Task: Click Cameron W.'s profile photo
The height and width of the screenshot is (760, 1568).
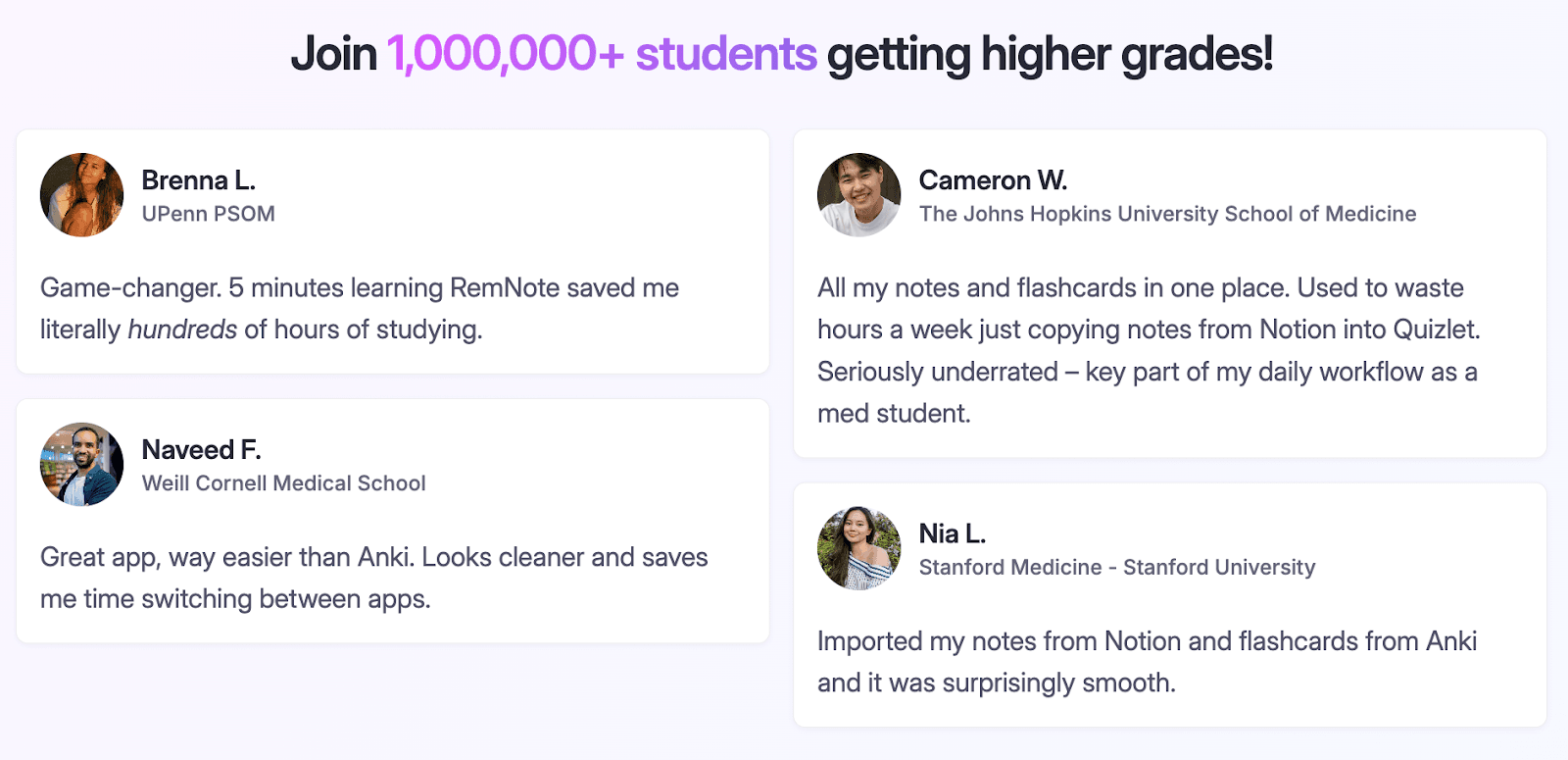Action: tap(859, 195)
